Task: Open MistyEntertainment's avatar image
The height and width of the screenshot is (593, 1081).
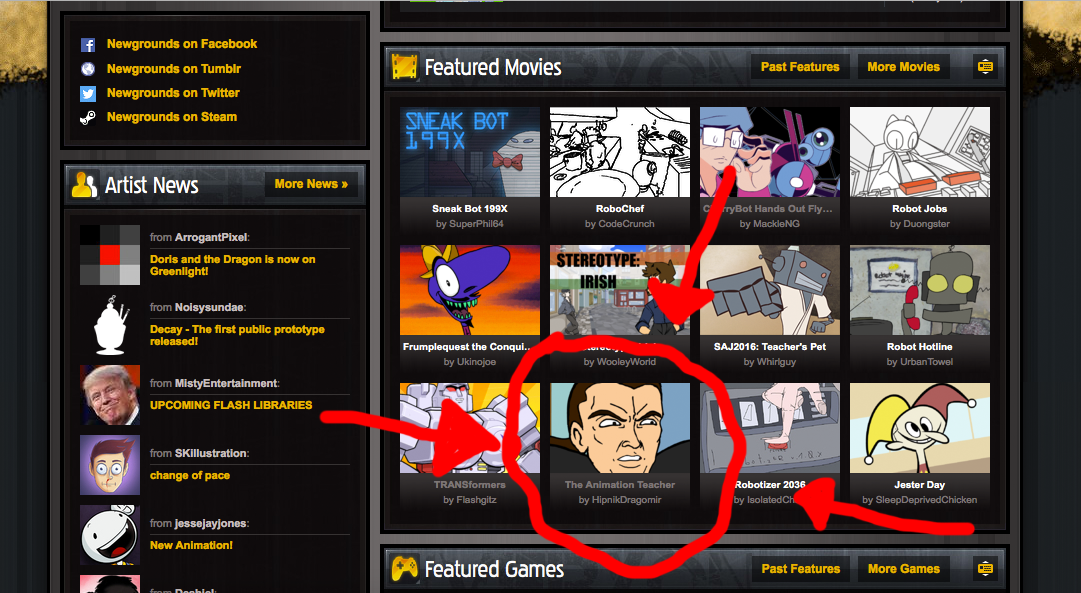Action: pos(110,395)
